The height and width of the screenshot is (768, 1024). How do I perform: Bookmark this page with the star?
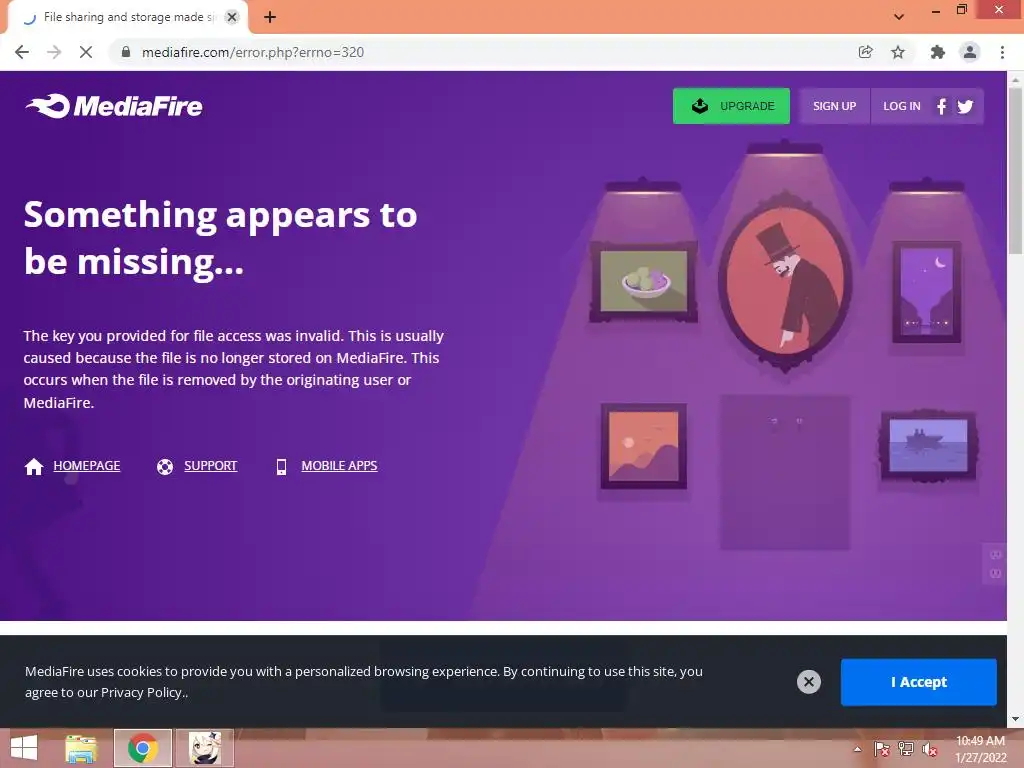pyautogui.click(x=898, y=52)
